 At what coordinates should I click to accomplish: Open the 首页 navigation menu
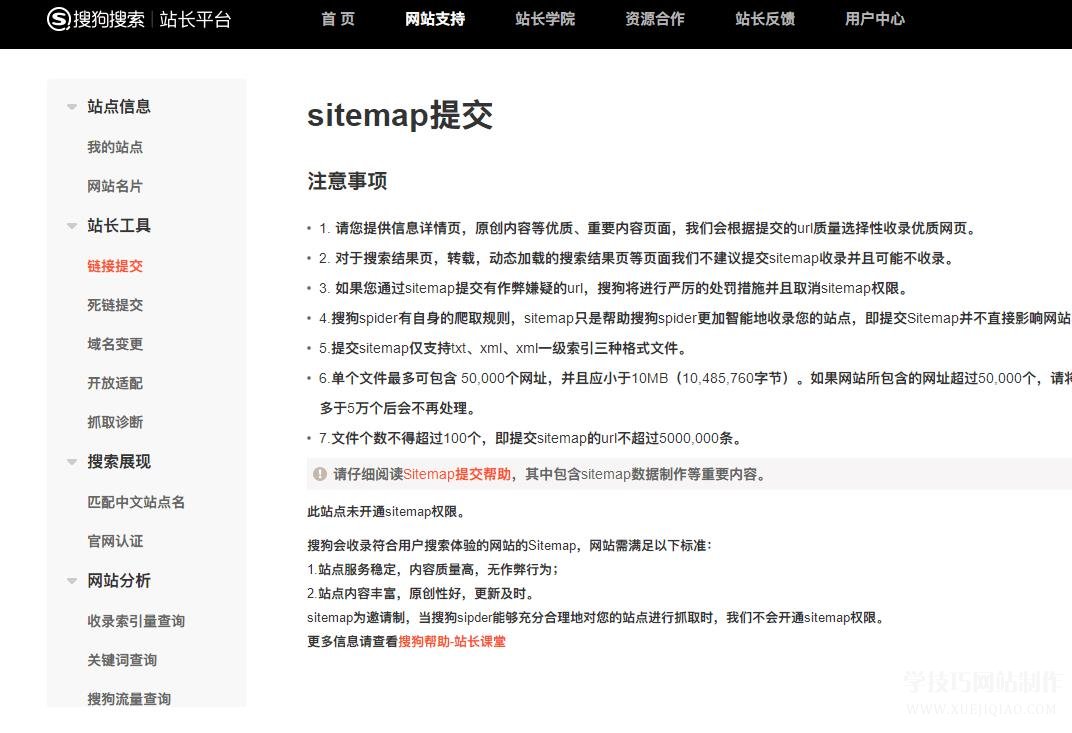tap(338, 19)
